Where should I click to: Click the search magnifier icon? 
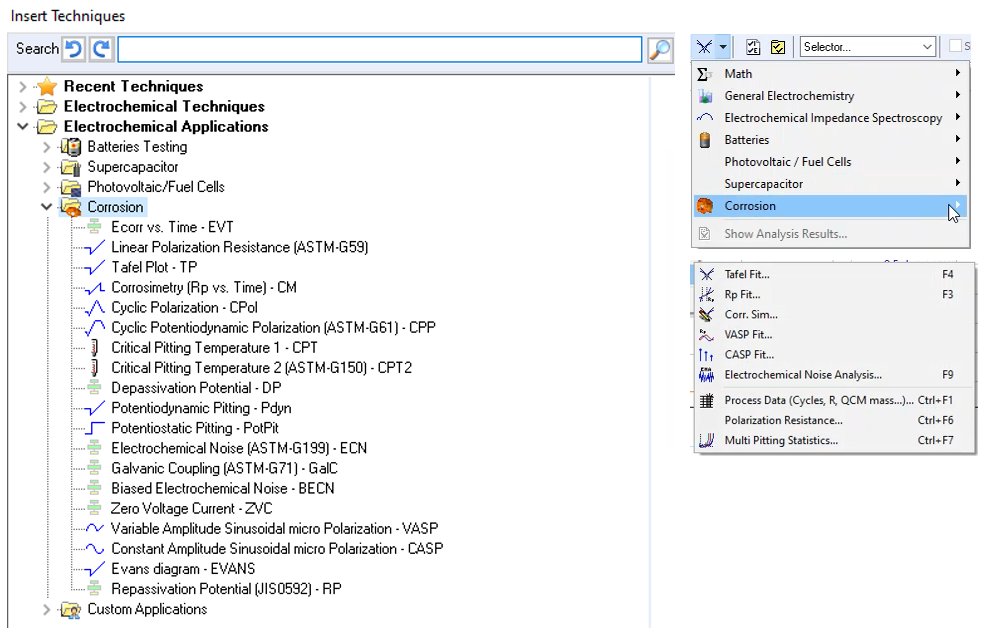point(660,49)
